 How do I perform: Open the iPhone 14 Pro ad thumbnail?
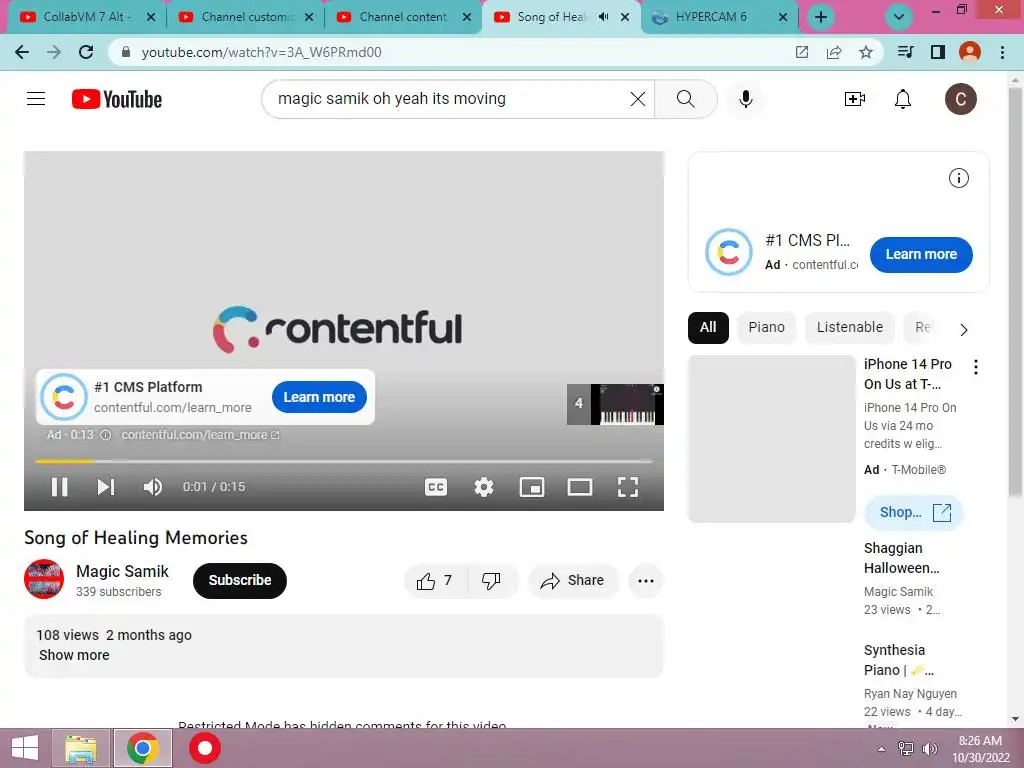tap(771, 439)
